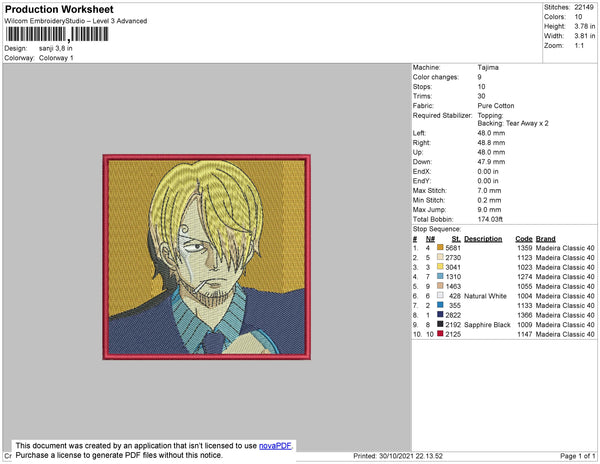This screenshot has height=464, width=600.
Task: Click 'Wilcom EmbroideryStudio – Level 3 Advanced' text
Action: (x=76, y=21)
